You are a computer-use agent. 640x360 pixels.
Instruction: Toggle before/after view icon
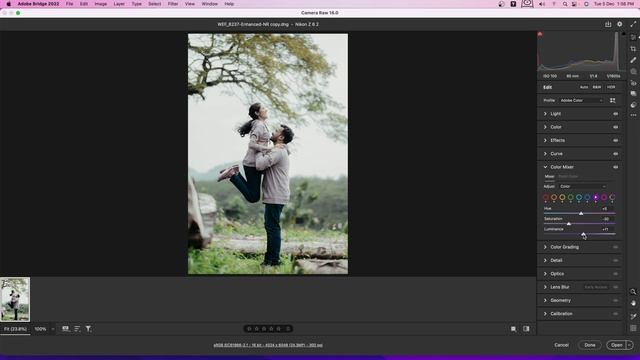click(x=513, y=329)
